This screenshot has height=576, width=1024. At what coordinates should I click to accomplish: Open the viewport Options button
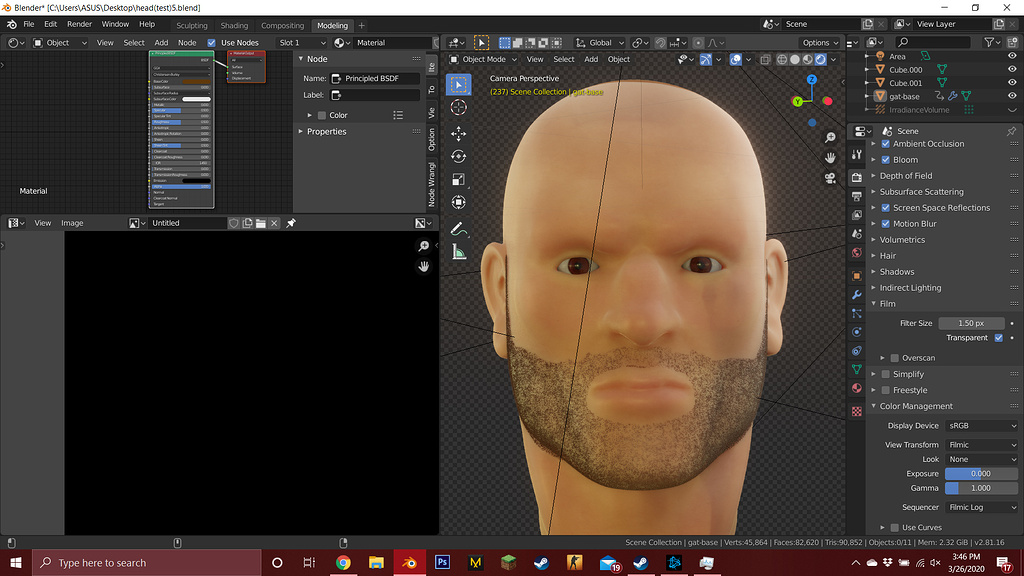coord(820,42)
